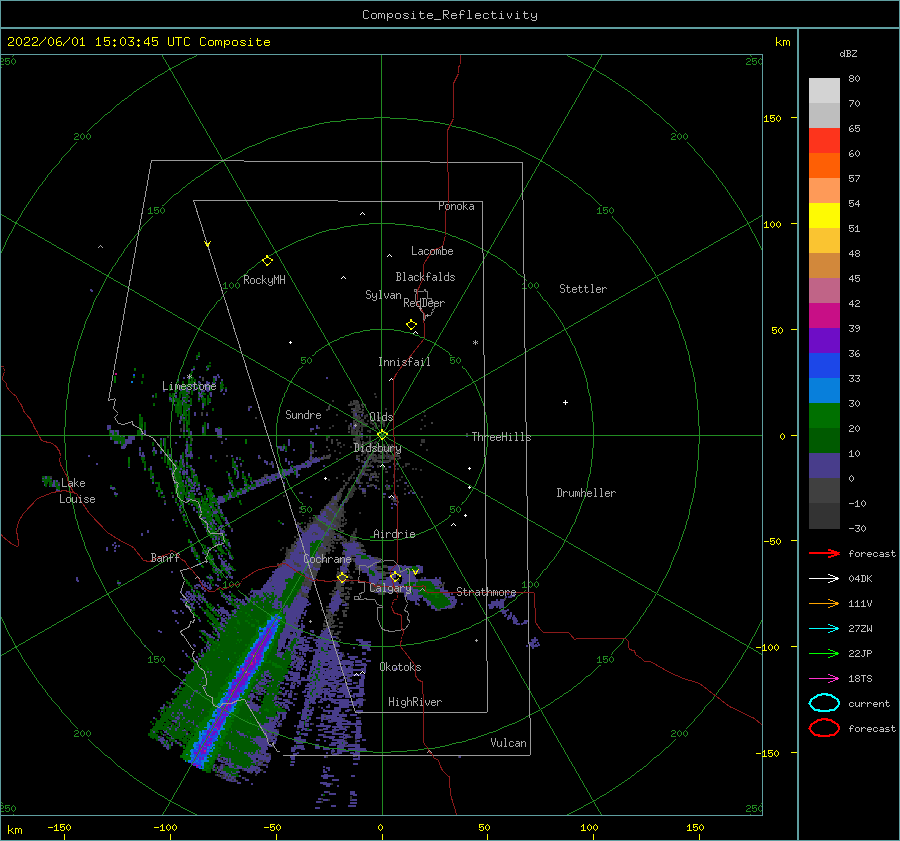Image resolution: width=900 pixels, height=841 pixels.
Task: Select the purple 36-39 dBZ swatch
Action: 824,341
